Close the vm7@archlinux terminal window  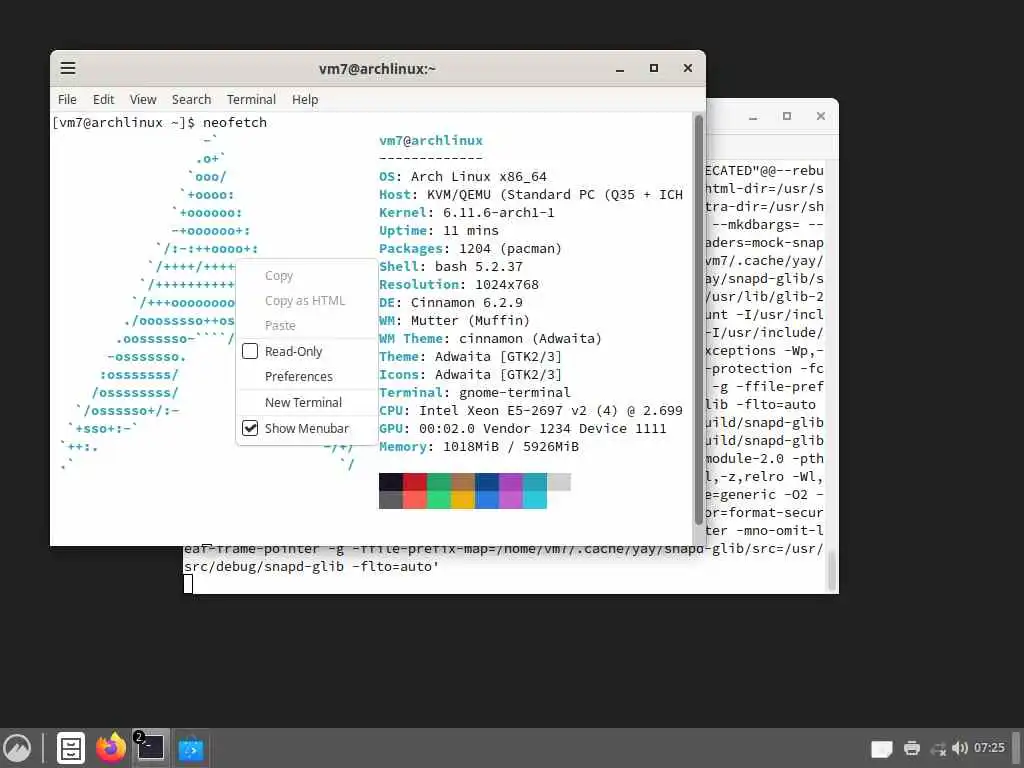pos(688,68)
